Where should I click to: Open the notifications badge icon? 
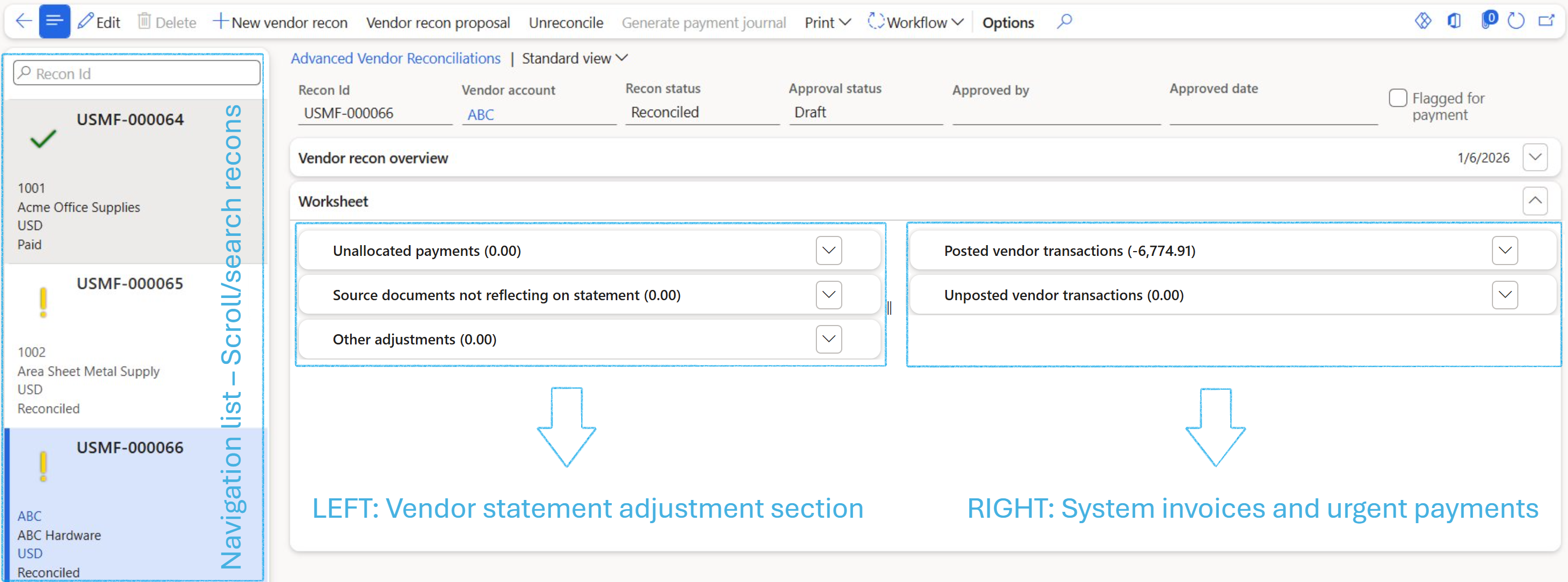[x=1487, y=20]
